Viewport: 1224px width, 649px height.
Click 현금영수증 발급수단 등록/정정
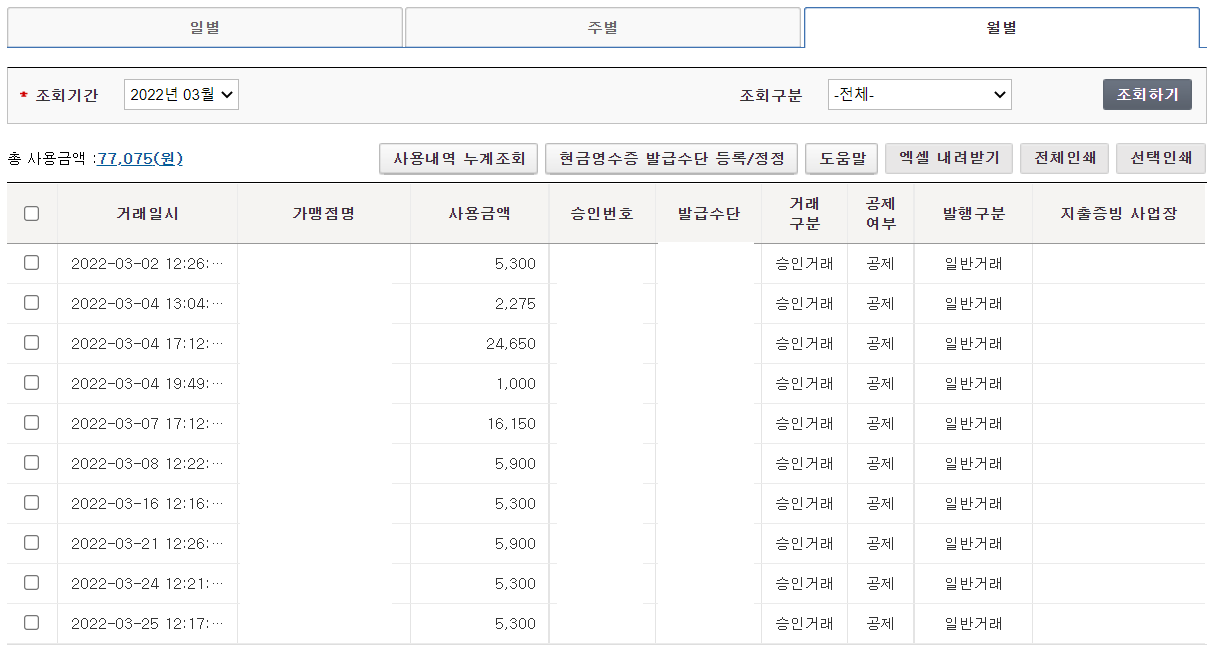[671, 158]
